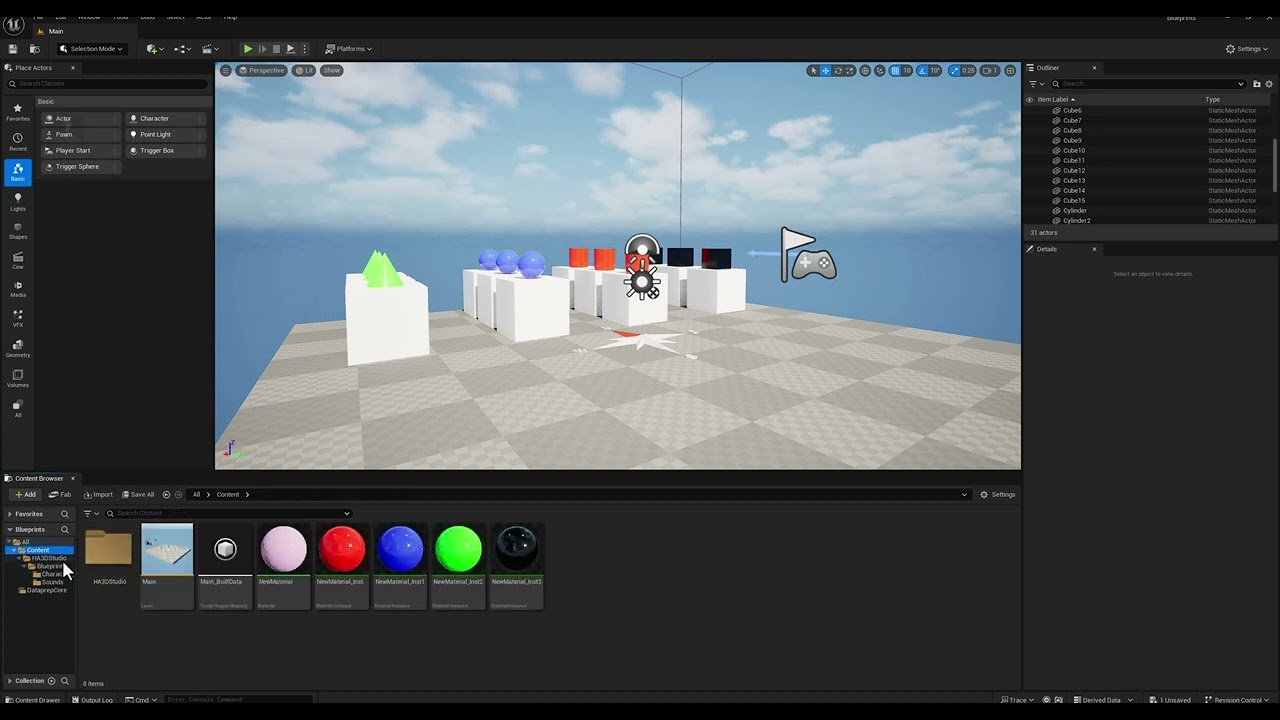The height and width of the screenshot is (720, 1280).
Task: Open the Perspective viewport mode menu
Action: click(x=261, y=70)
